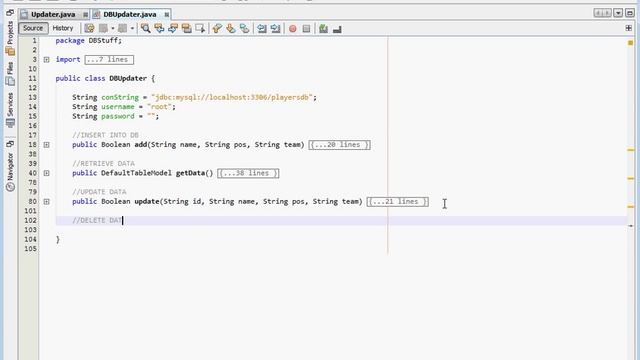Navigate forward in editor history
Viewport: 640px width, 360px height.
[x=122, y=28]
